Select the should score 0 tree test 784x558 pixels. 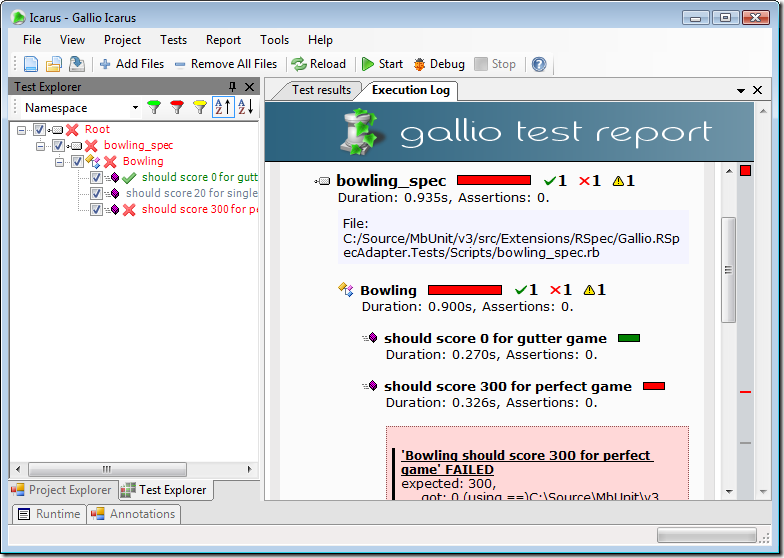(200, 178)
